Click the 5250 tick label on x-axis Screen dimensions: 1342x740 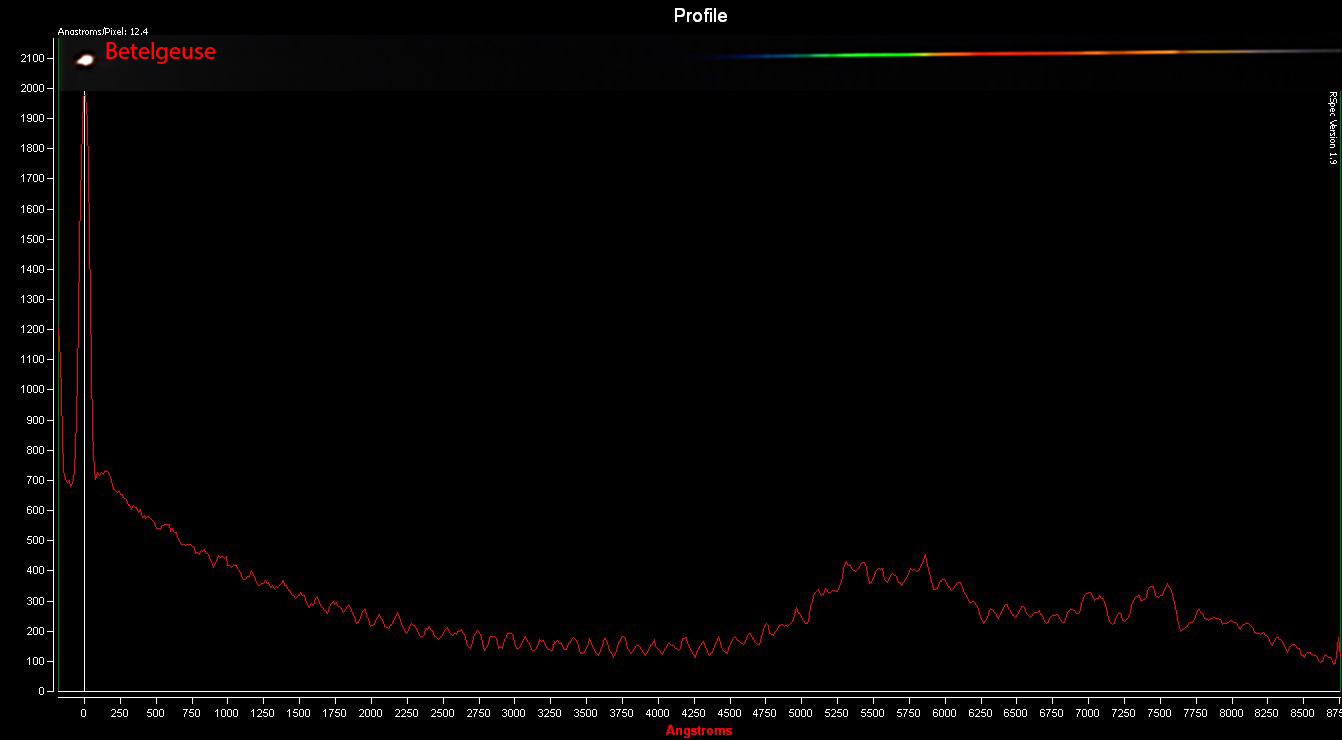[x=838, y=714]
